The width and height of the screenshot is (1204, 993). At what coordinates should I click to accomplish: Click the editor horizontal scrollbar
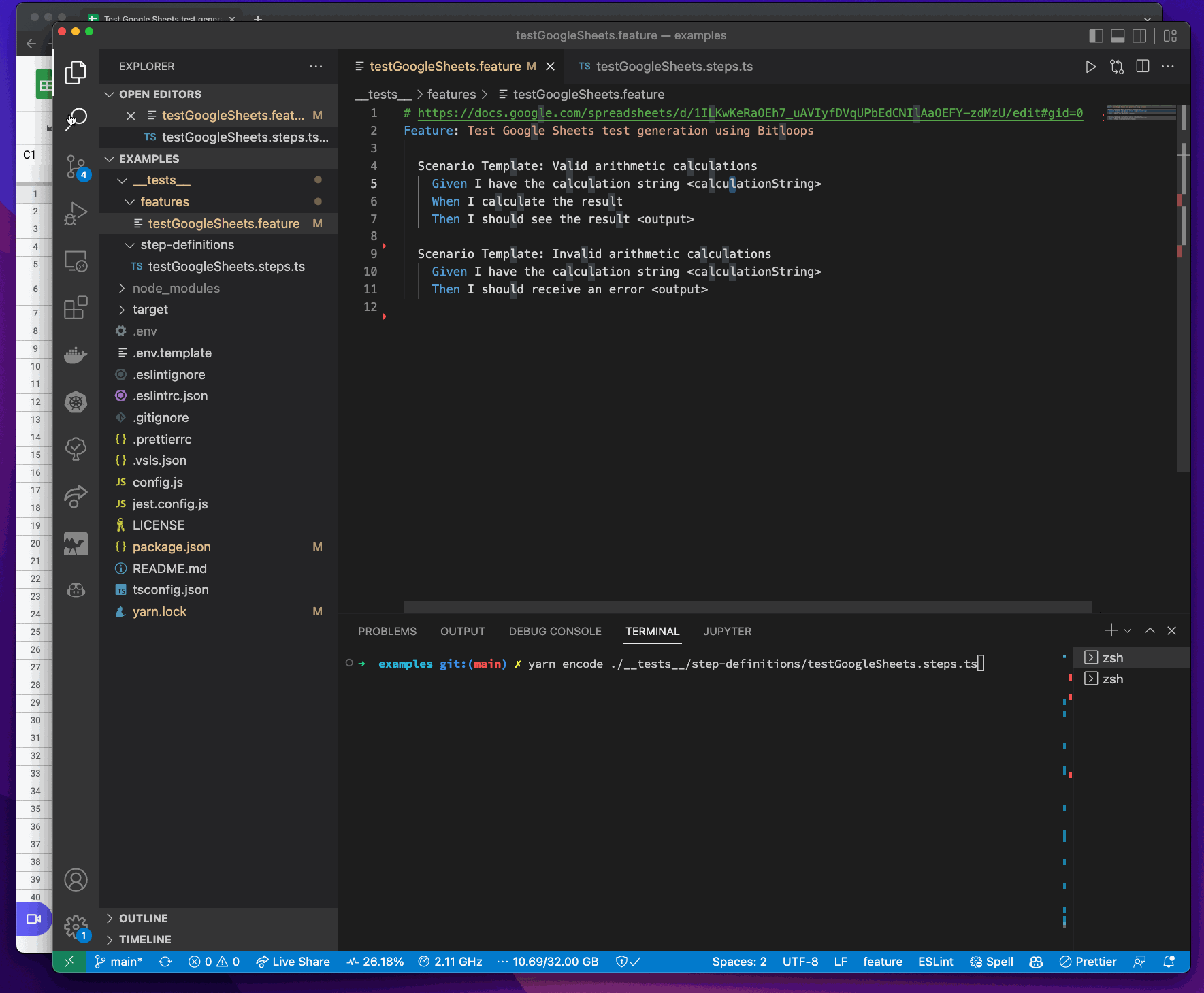point(747,606)
